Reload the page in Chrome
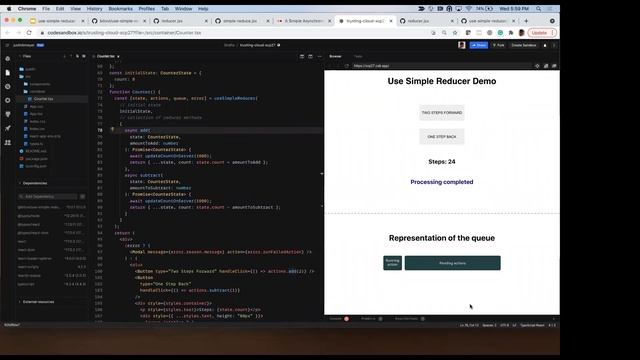640x360 pixels. coord(29,33)
